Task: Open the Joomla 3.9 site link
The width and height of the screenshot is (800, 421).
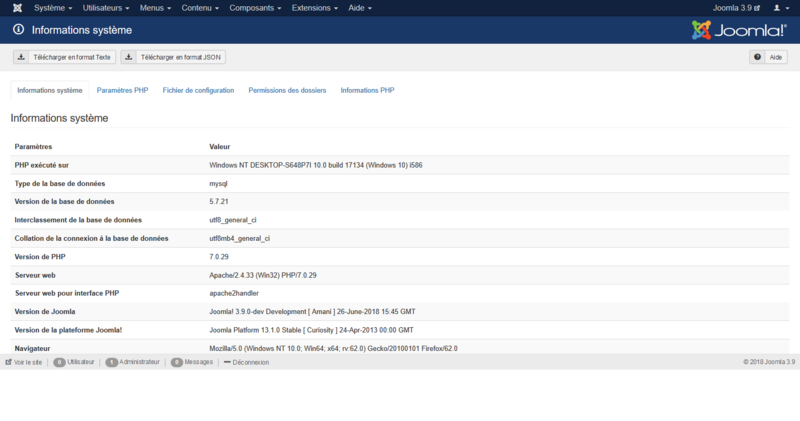Action: 736,8
